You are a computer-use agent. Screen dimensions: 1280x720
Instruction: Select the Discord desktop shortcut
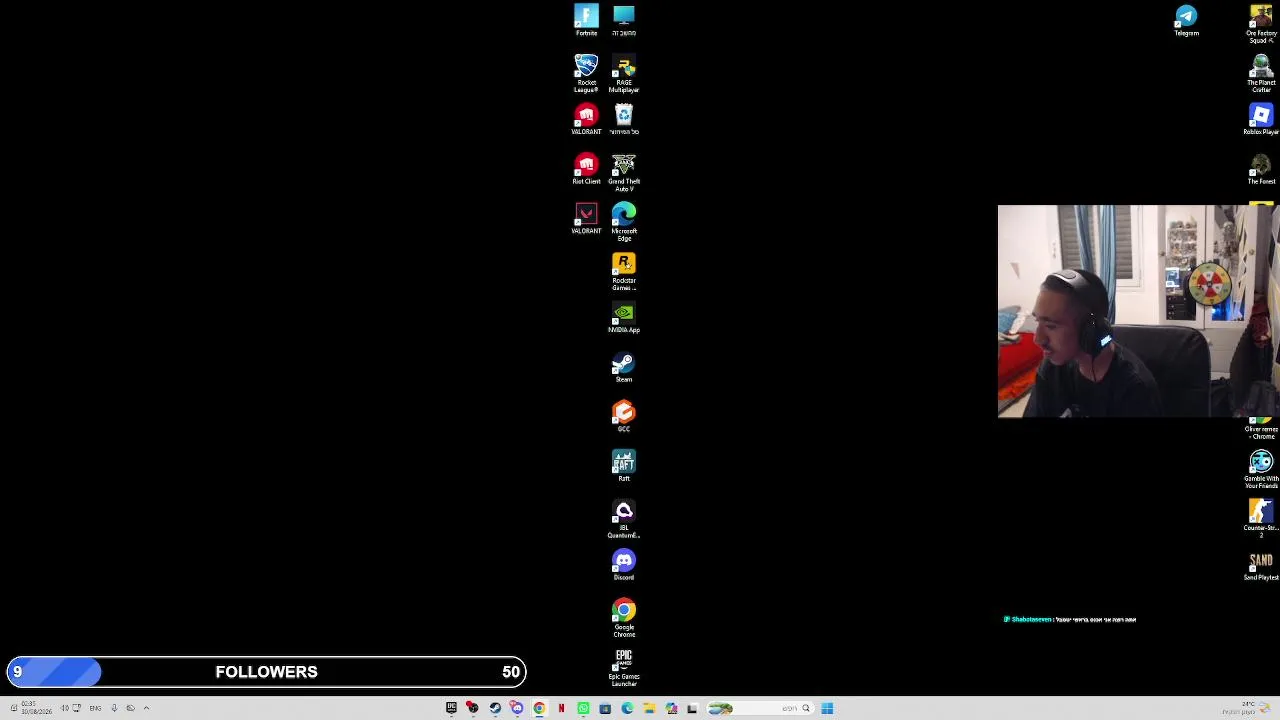point(623,565)
